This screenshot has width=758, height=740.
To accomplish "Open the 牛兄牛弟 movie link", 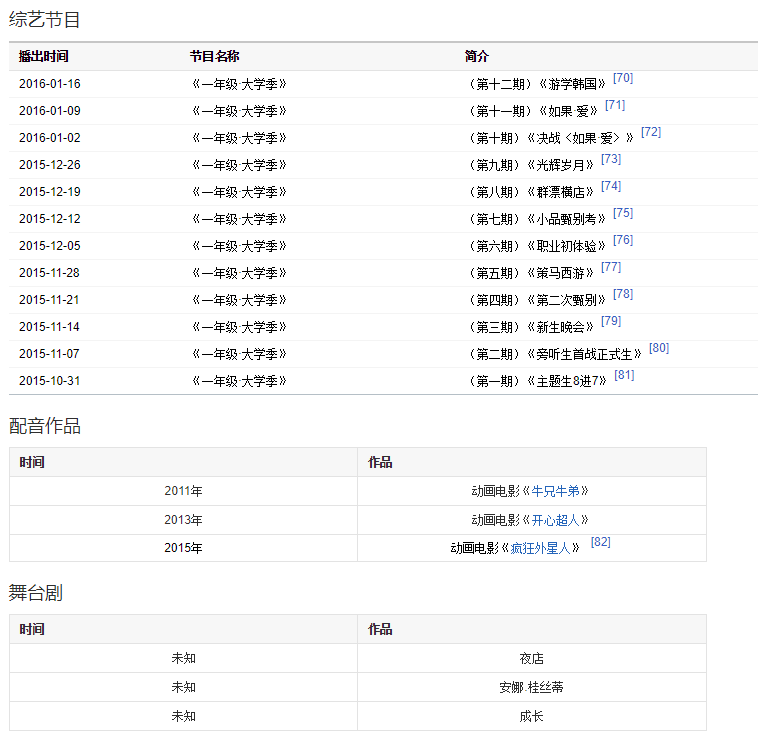I will tap(555, 492).
